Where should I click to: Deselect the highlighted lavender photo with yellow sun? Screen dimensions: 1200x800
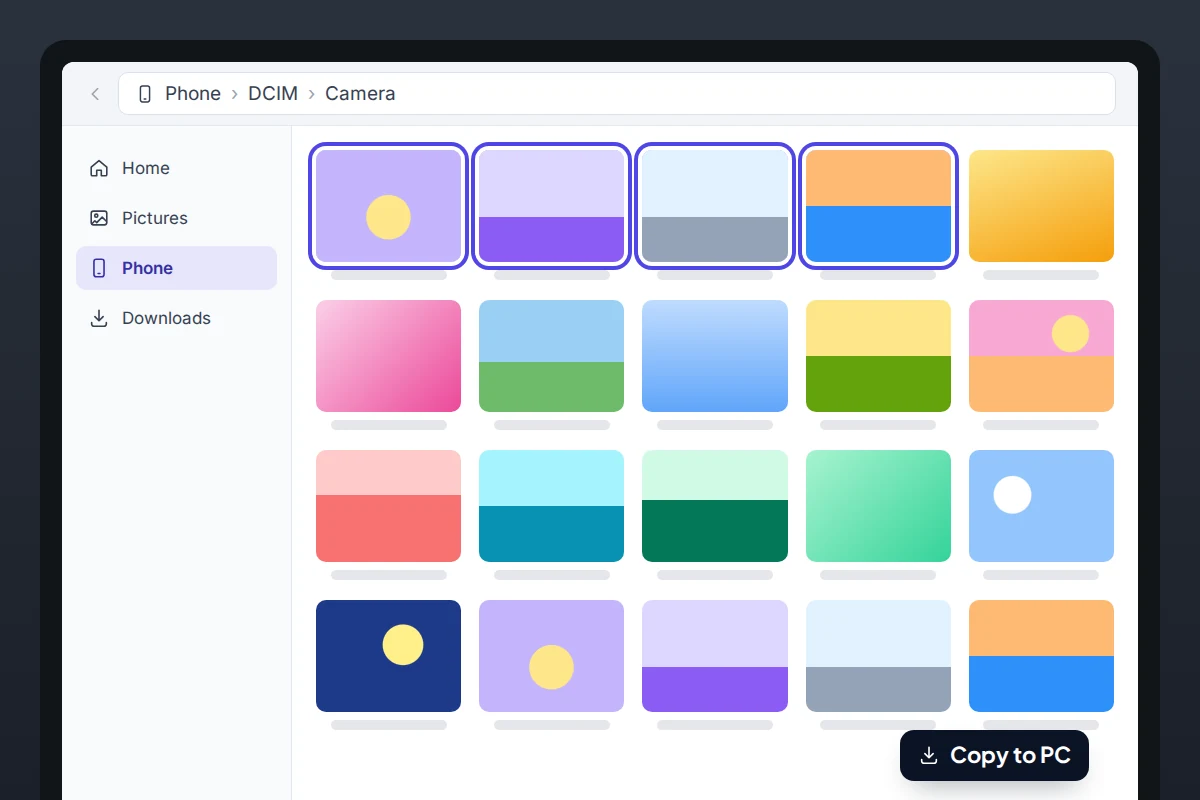(388, 206)
